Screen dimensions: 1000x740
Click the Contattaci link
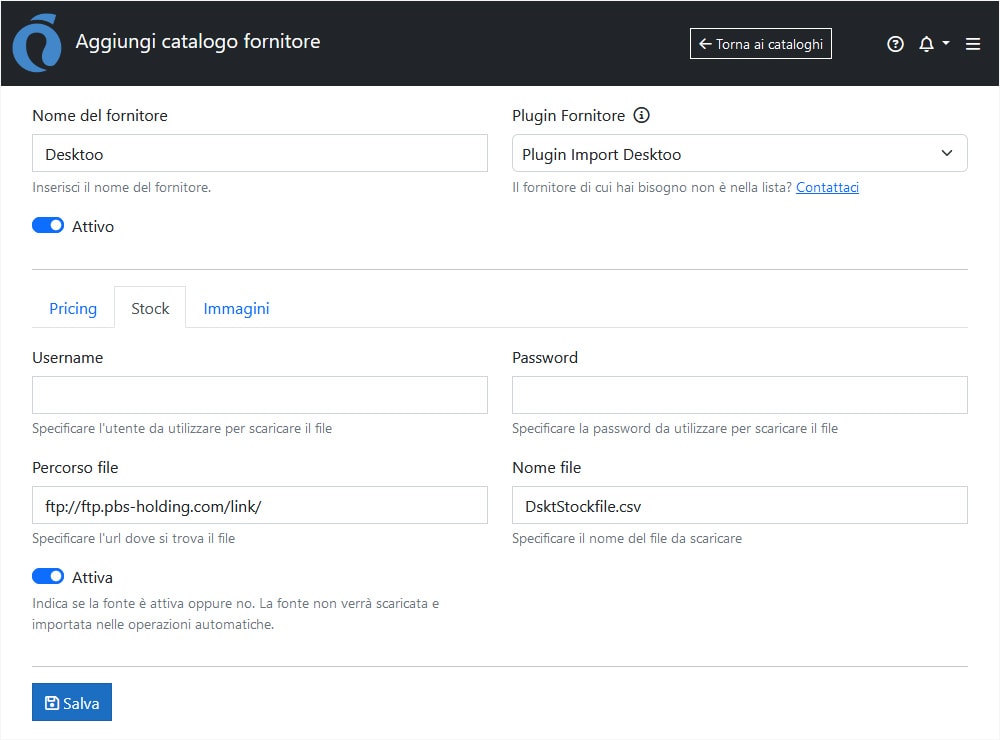pyautogui.click(x=827, y=187)
